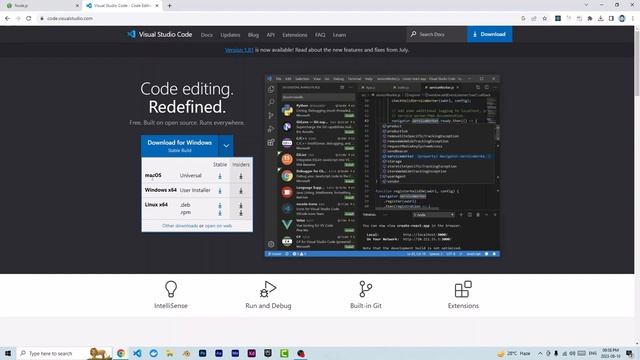Click Download for Windows Stable Build
This screenshot has width=640, height=360.
point(180,146)
